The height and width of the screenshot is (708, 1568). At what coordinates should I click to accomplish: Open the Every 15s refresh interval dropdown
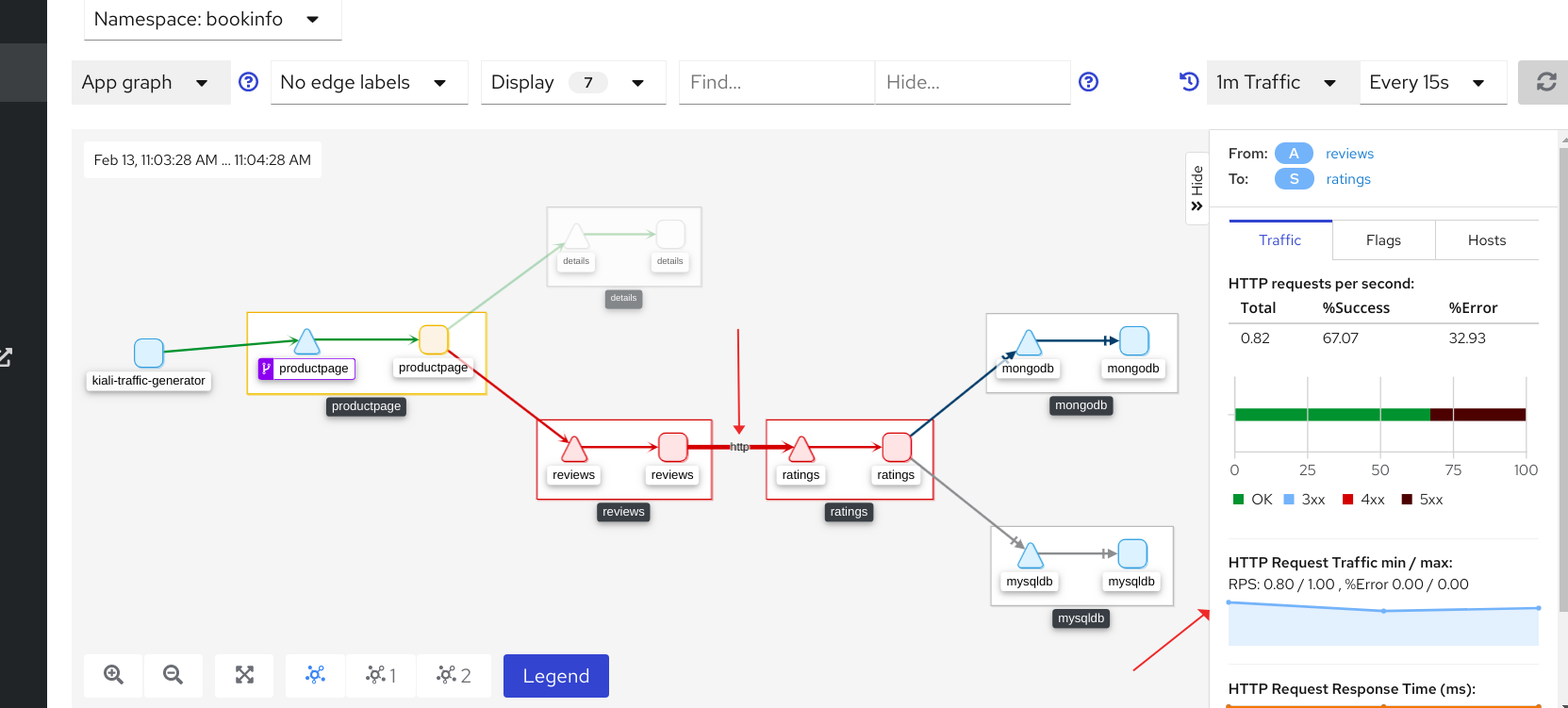(1433, 82)
